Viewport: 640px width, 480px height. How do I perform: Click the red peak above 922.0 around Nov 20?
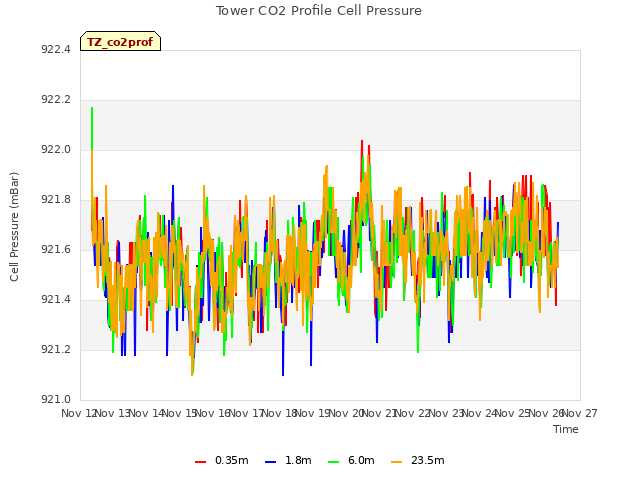click(x=362, y=142)
